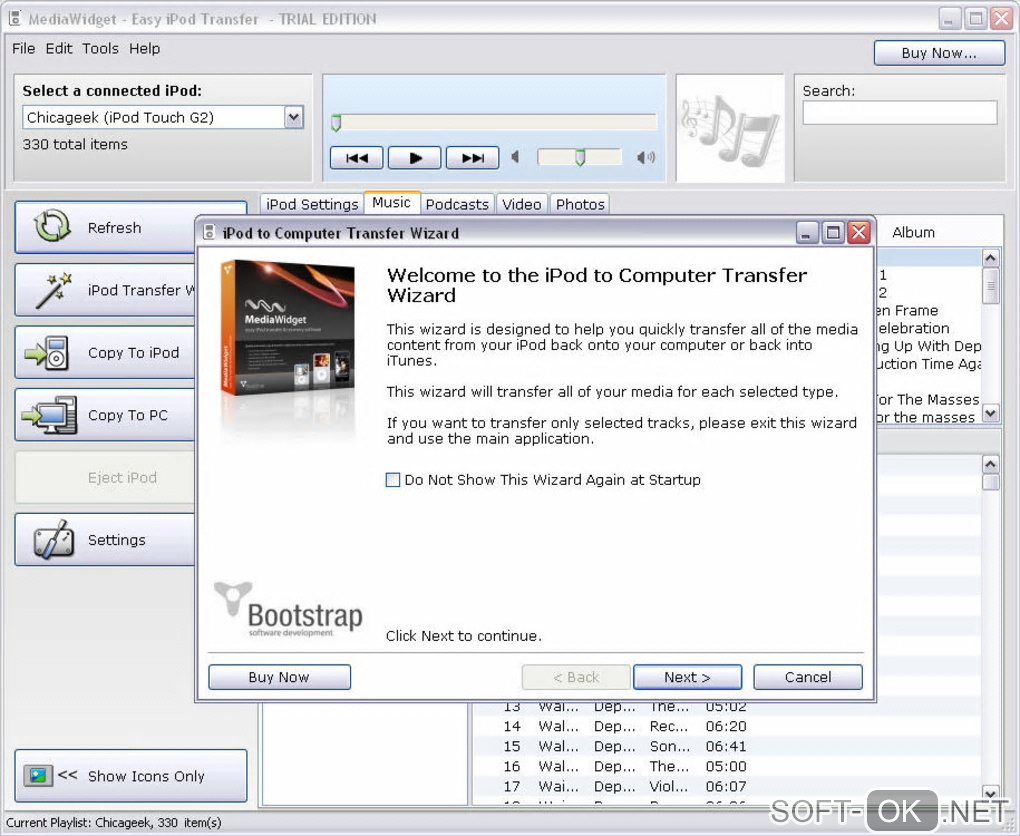Close the iPod Transfer Wizard dialog
Image resolution: width=1020 pixels, height=836 pixels.
point(859,232)
